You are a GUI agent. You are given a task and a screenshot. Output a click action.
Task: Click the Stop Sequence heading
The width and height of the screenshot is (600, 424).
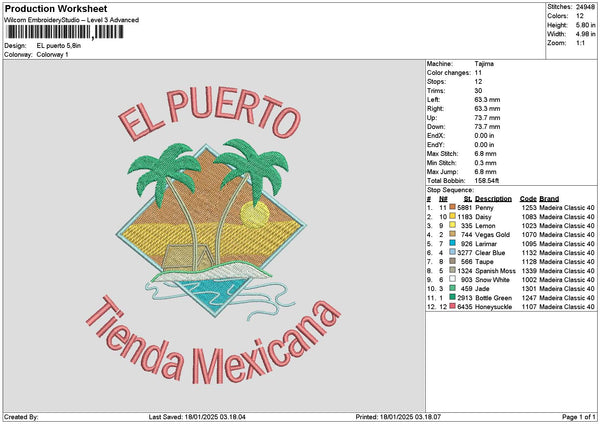pyautogui.click(x=450, y=190)
